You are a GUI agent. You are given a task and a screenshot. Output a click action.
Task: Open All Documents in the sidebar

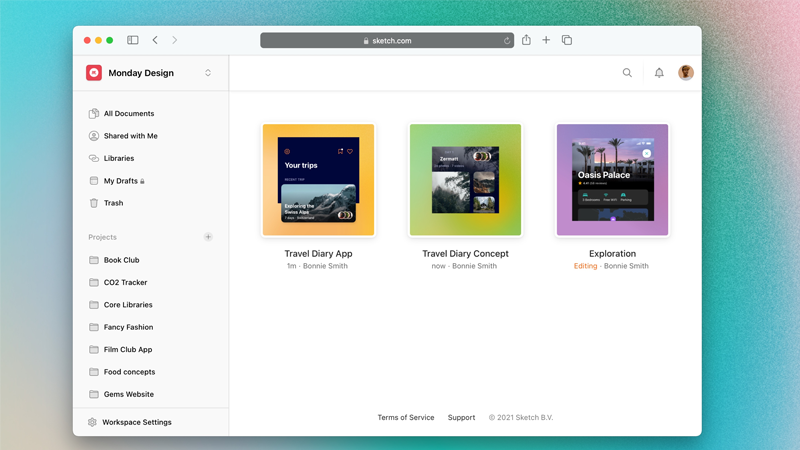(128, 114)
